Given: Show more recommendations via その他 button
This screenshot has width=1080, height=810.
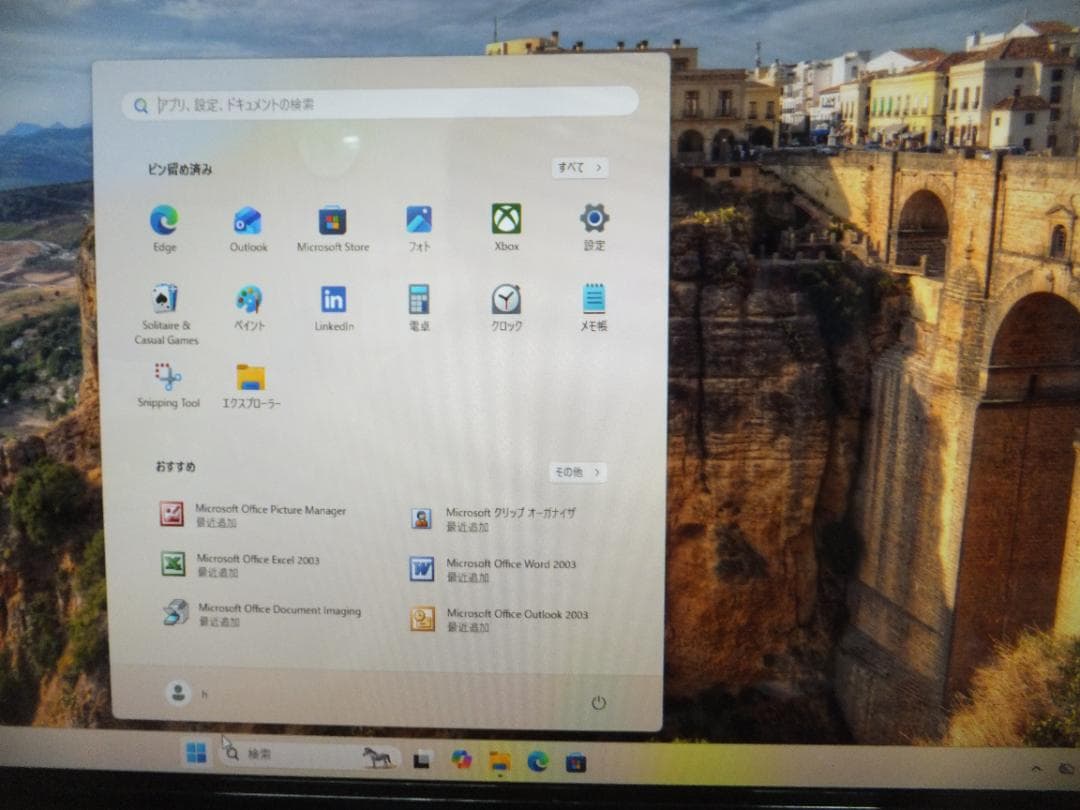Looking at the screenshot, I should pyautogui.click(x=578, y=472).
